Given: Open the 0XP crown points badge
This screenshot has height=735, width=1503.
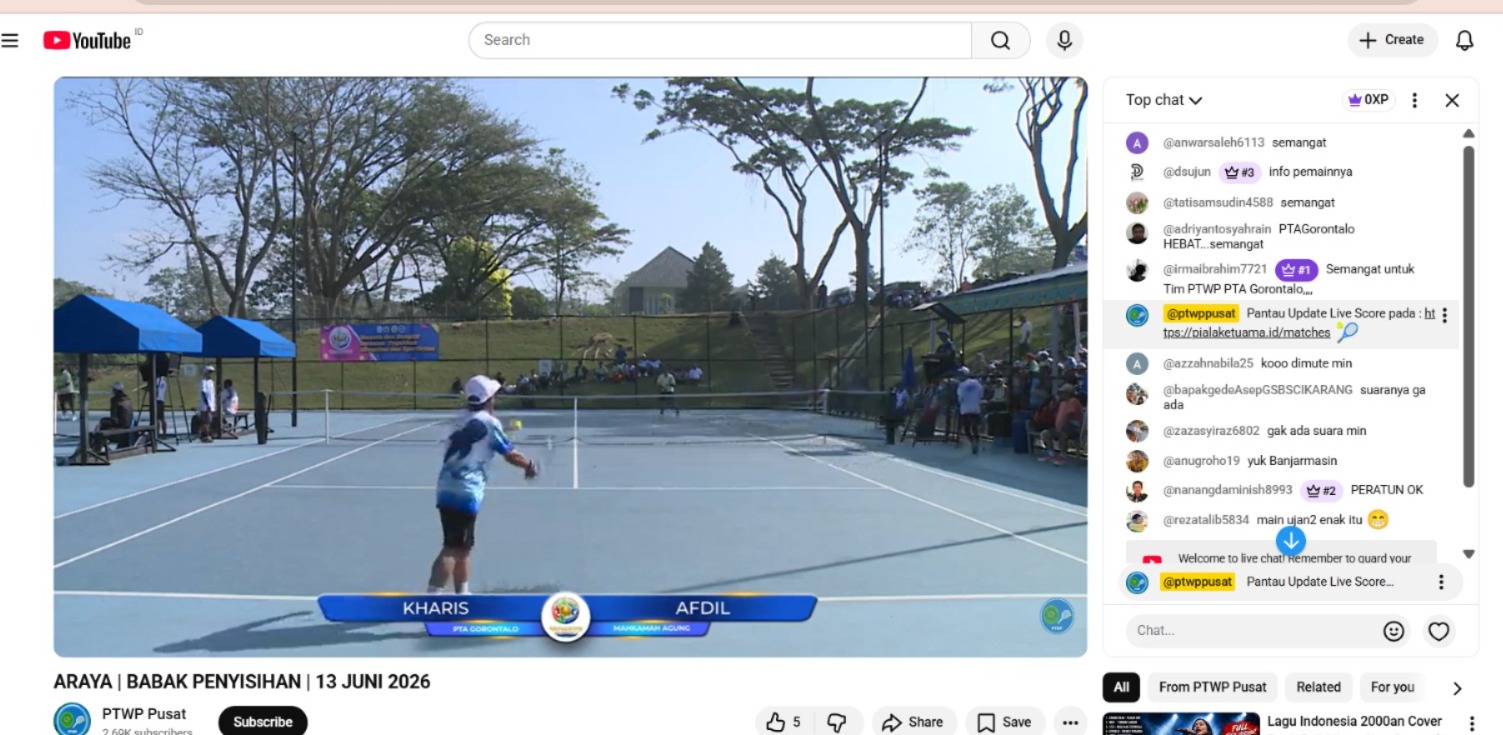Looking at the screenshot, I should click(x=1368, y=100).
